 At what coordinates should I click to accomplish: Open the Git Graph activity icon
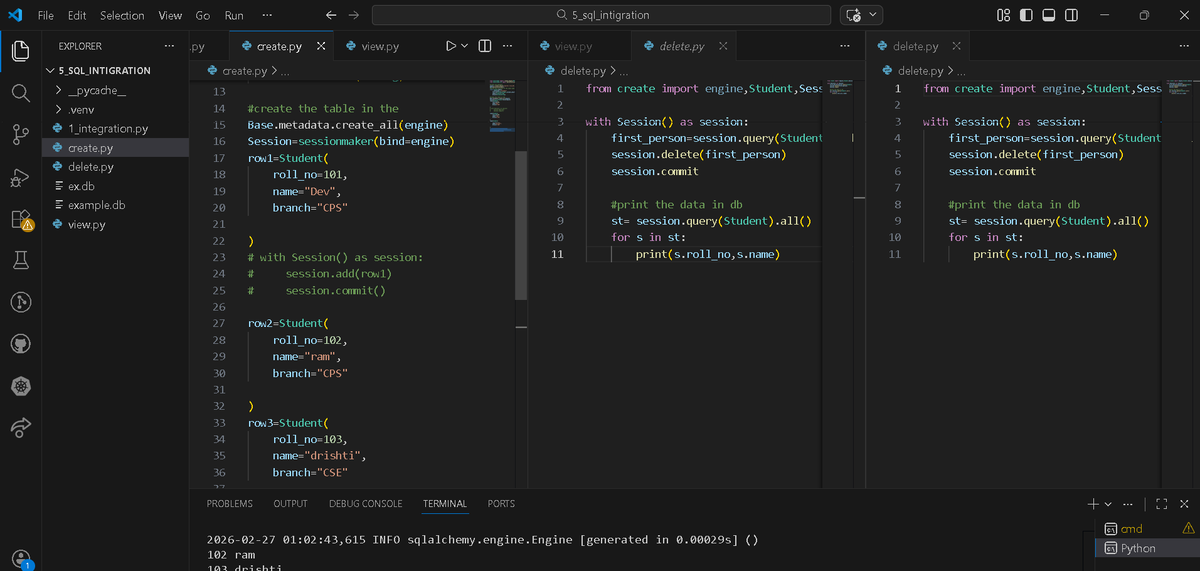coord(22,302)
